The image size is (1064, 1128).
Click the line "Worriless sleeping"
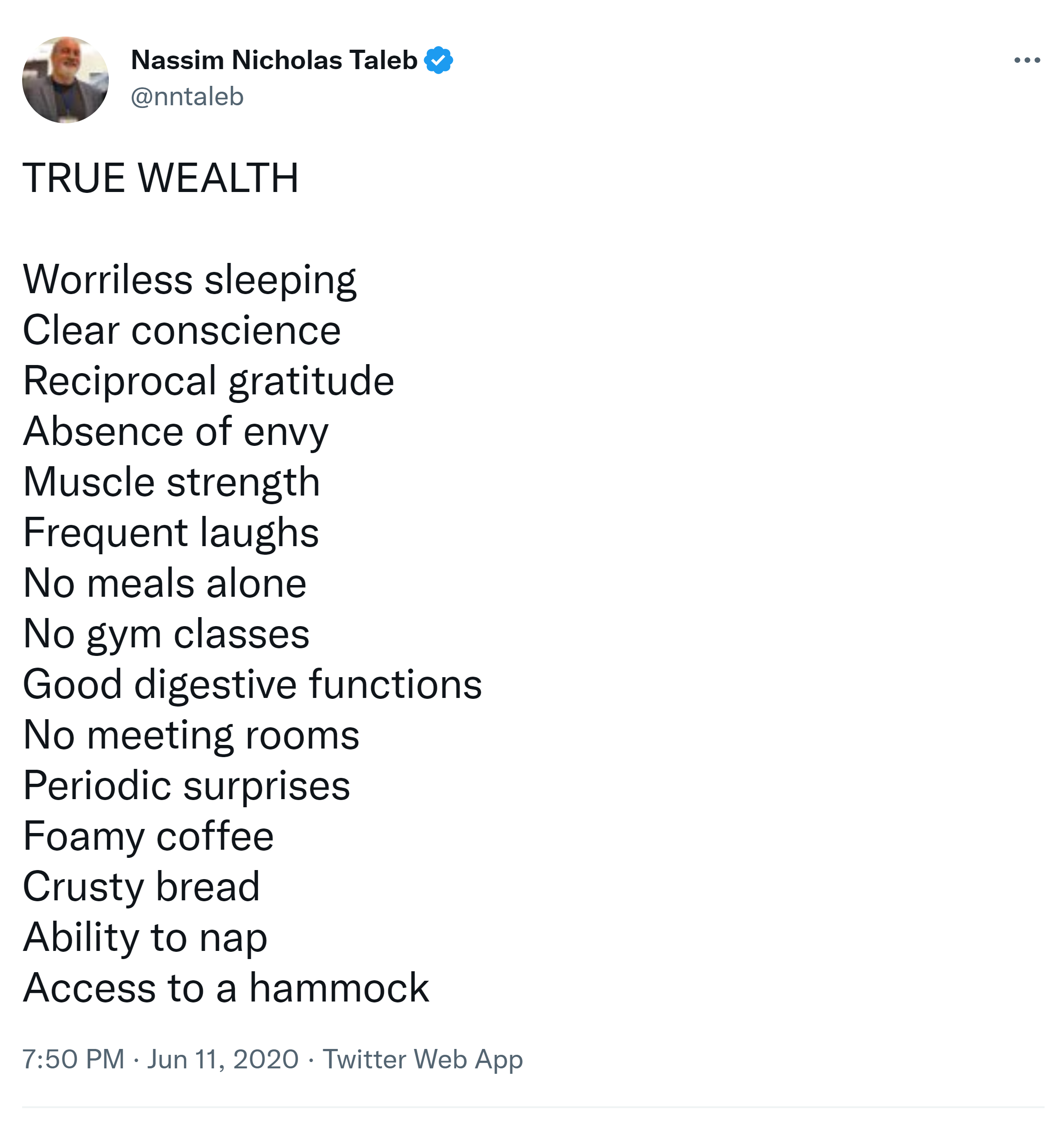[x=189, y=280]
